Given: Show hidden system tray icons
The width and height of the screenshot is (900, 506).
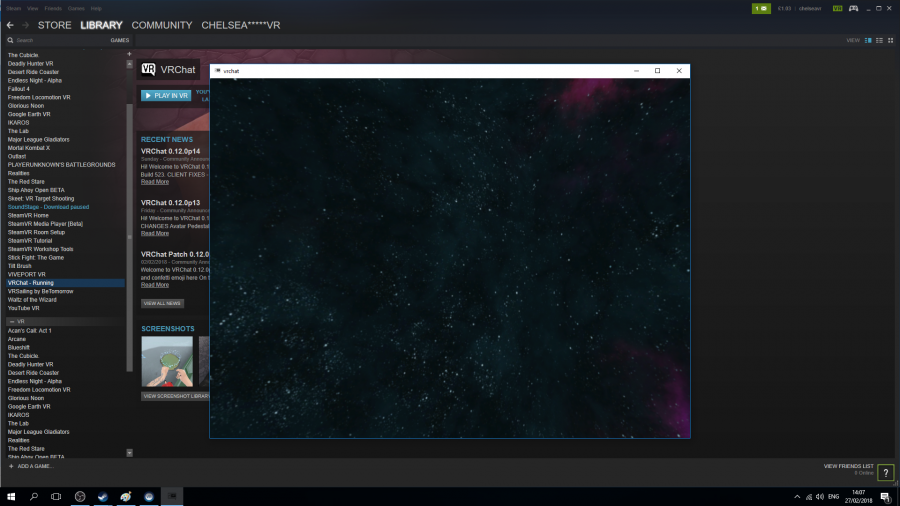Looking at the screenshot, I should tap(797, 497).
